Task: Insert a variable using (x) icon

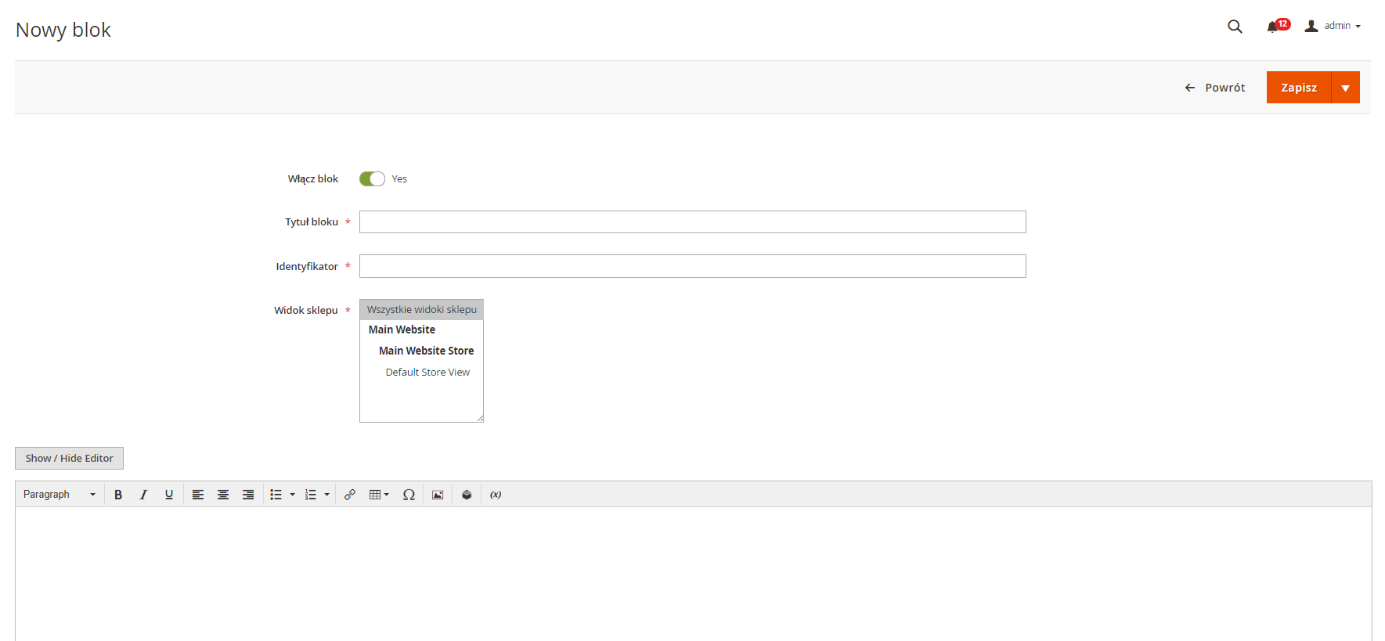Action: click(x=495, y=494)
